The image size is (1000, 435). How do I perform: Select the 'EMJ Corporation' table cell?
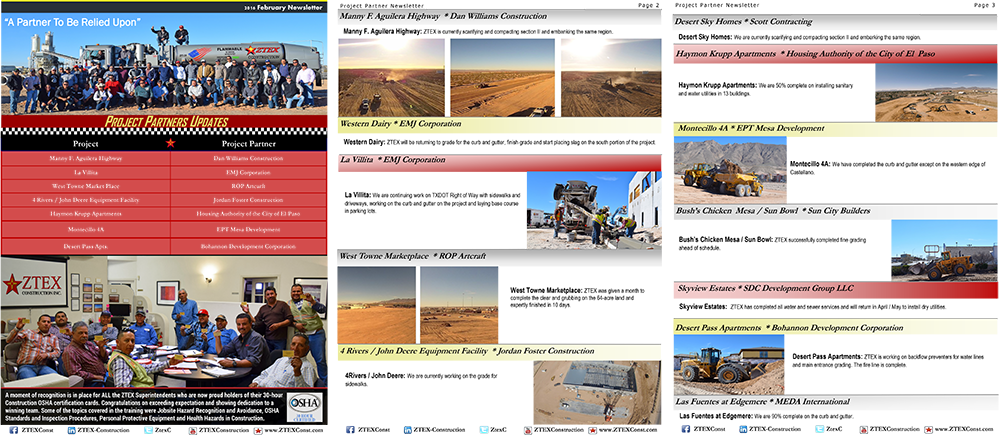(x=249, y=173)
